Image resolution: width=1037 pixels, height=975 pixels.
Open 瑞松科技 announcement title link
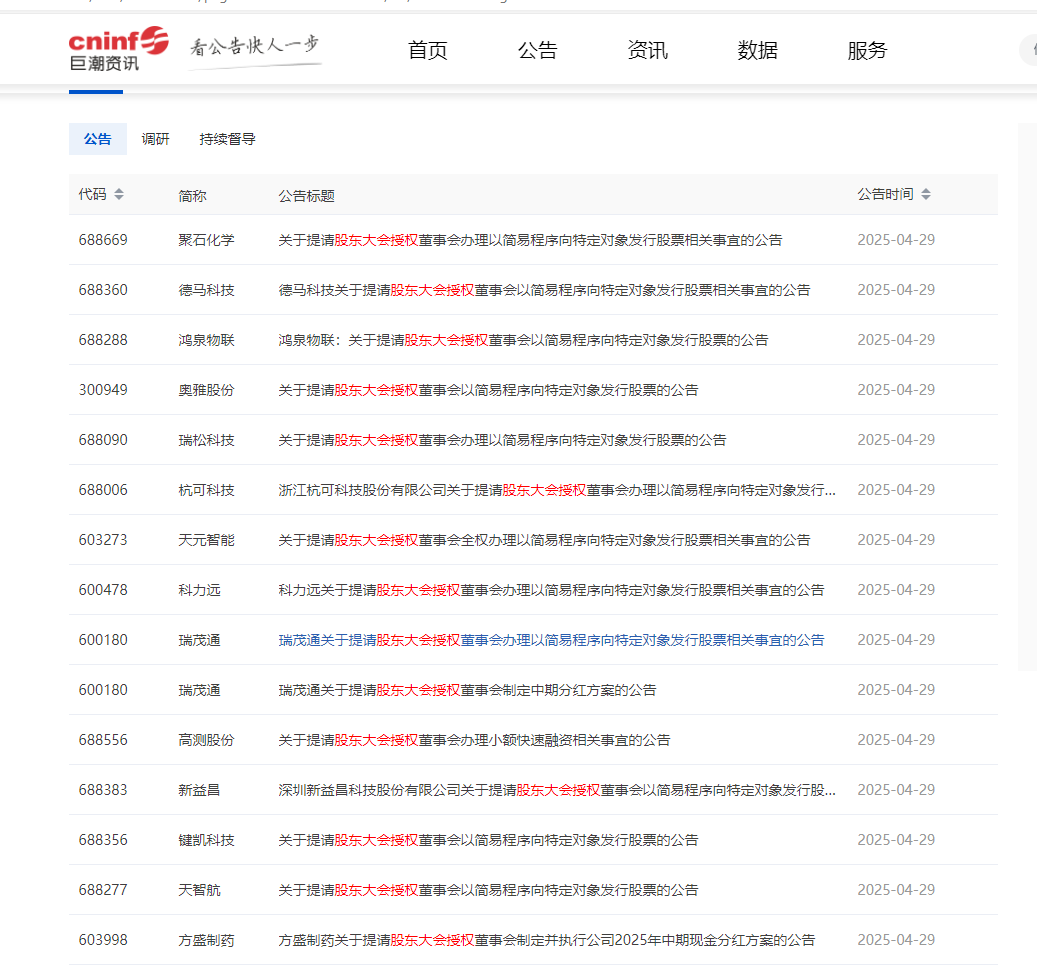(502, 440)
